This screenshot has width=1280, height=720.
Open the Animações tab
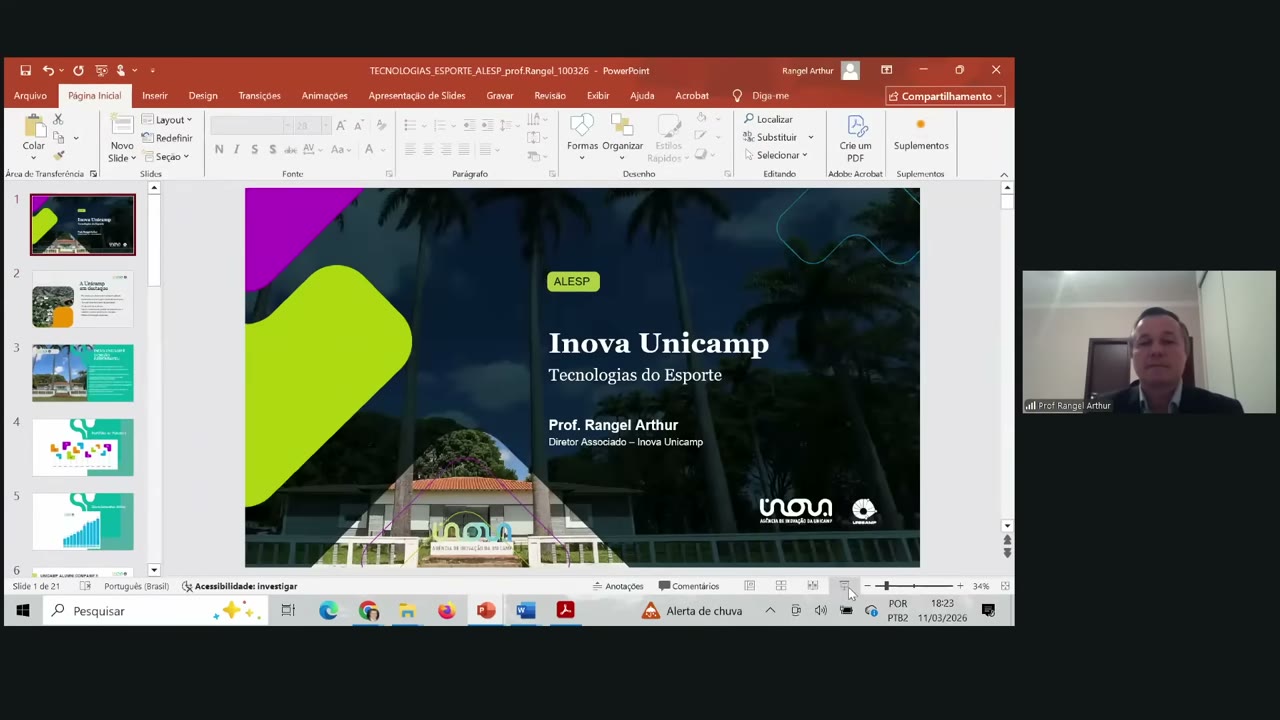(x=325, y=96)
